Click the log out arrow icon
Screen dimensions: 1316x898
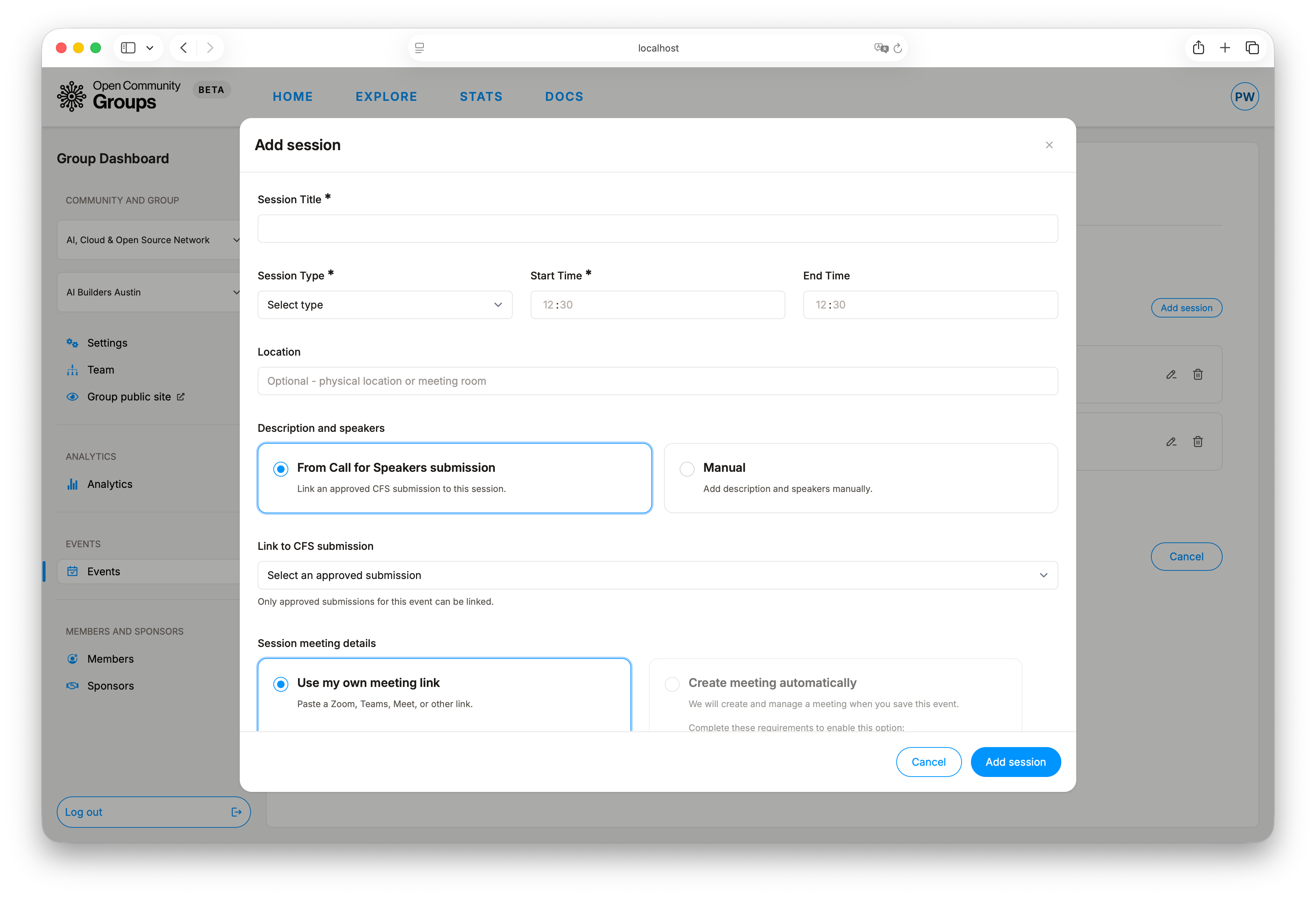coord(236,812)
